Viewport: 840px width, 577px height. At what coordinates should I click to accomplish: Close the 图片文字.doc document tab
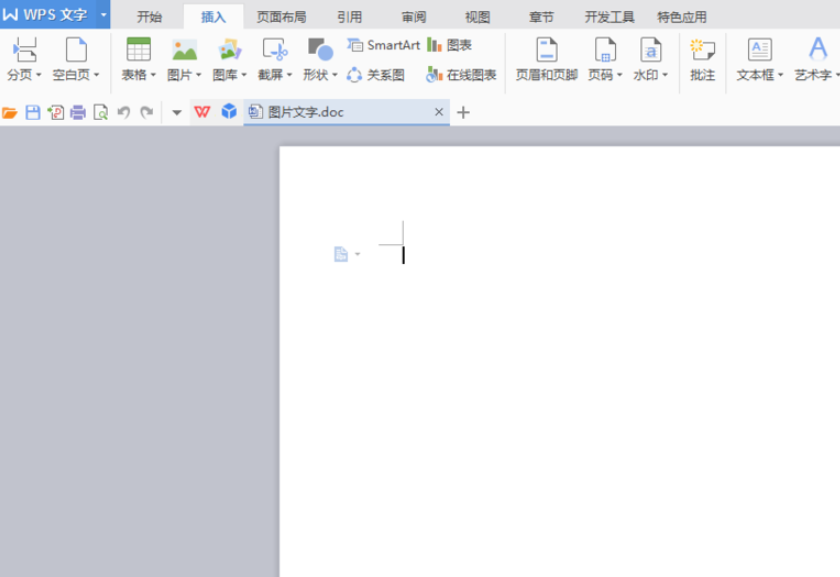[439, 112]
